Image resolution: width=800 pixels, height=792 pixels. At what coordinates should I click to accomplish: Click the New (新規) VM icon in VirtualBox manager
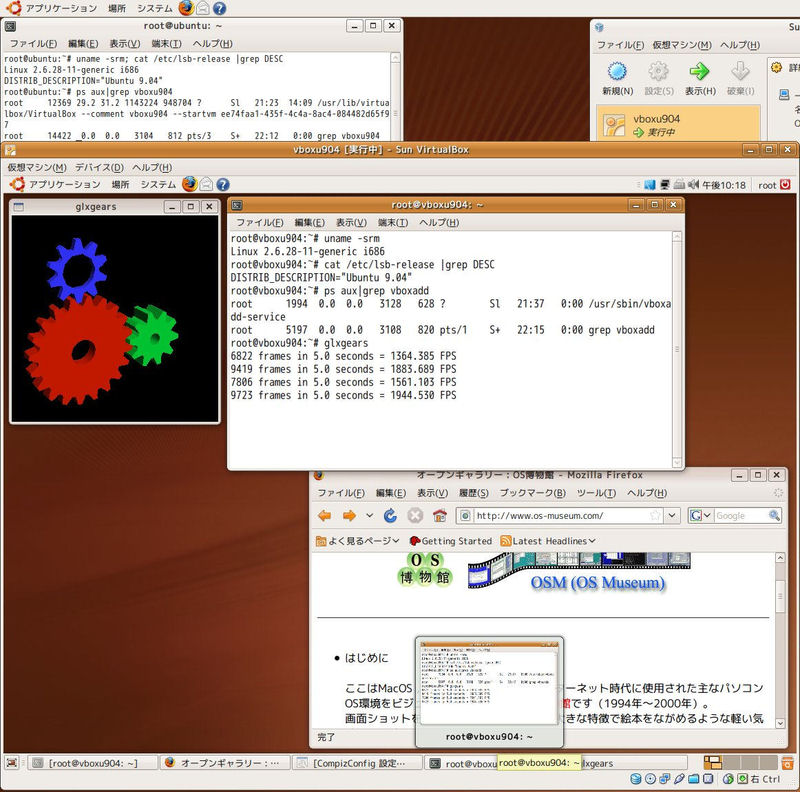pyautogui.click(x=617, y=71)
